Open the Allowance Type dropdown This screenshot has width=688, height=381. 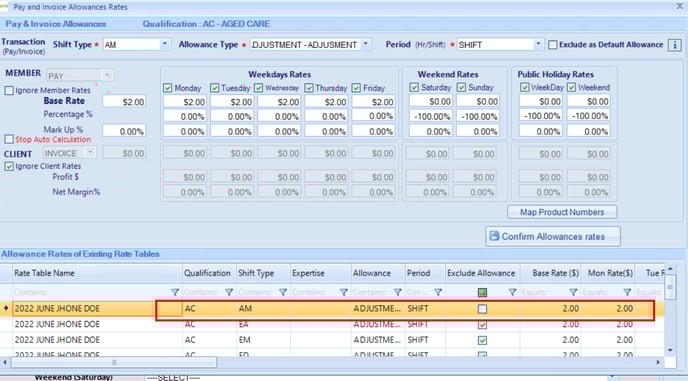[x=366, y=44]
